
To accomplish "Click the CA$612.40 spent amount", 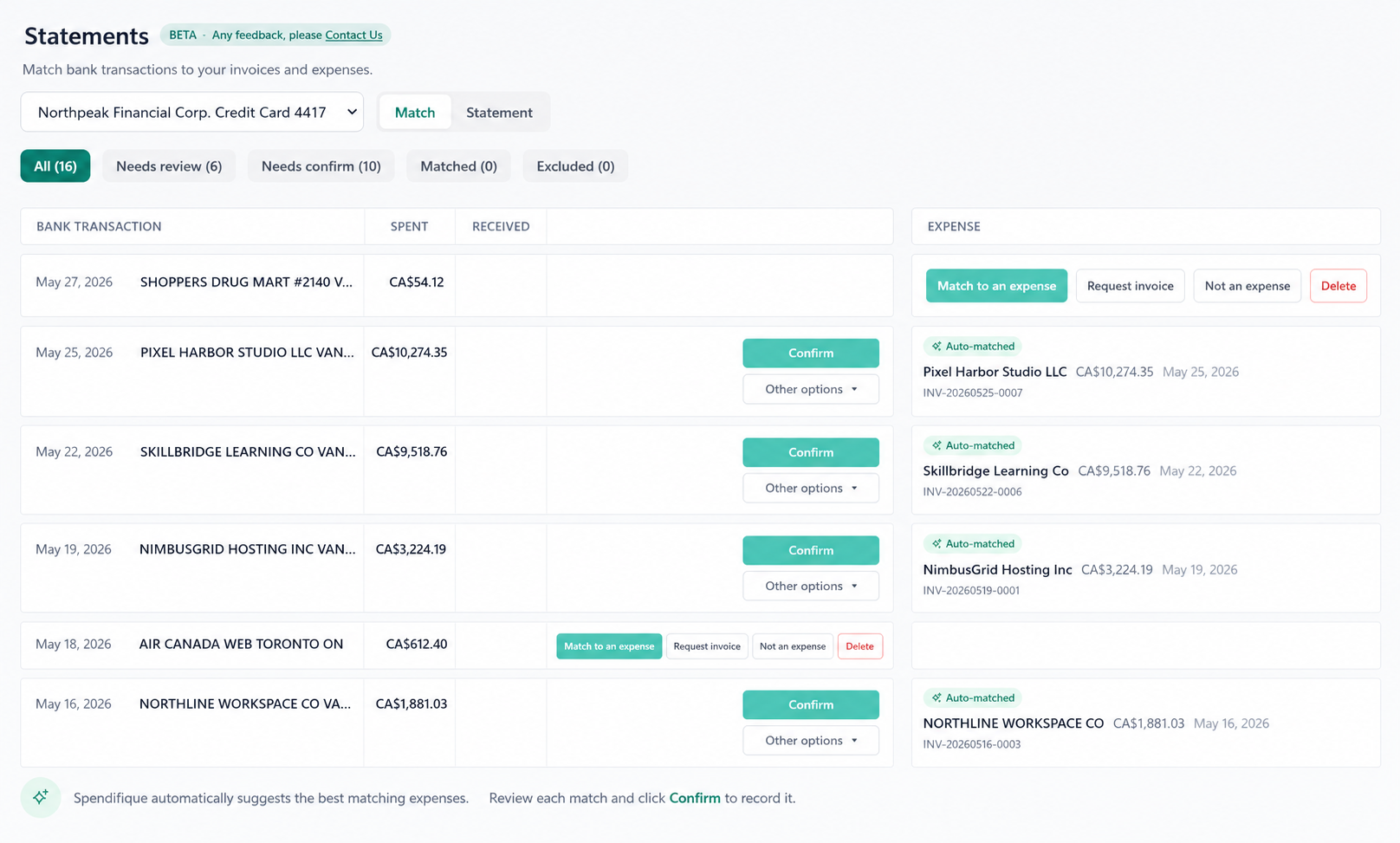I will [x=417, y=644].
